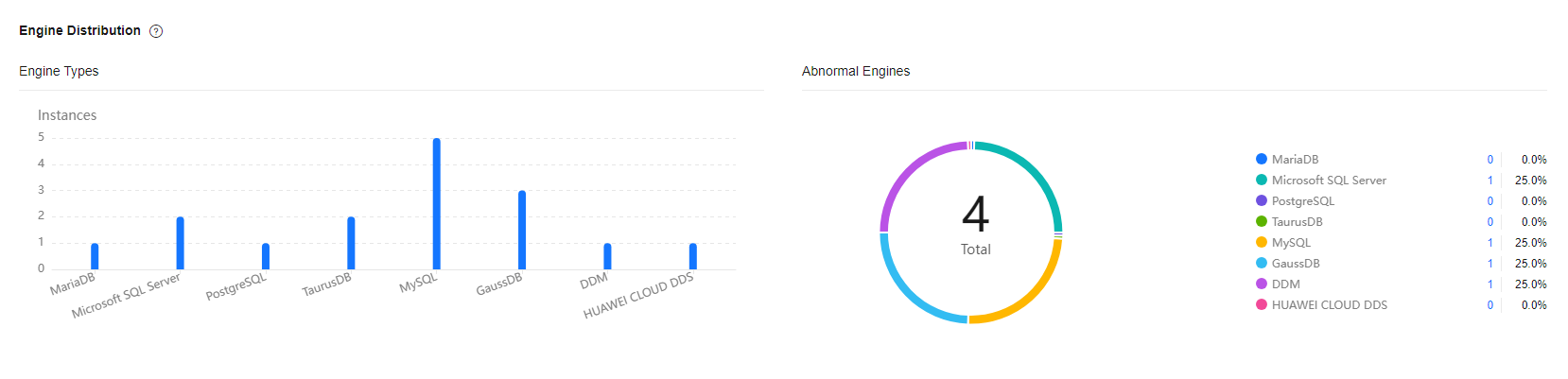Select the Microsoft SQL Server bar
This screenshot has width=1568, height=379.
(x=181, y=243)
